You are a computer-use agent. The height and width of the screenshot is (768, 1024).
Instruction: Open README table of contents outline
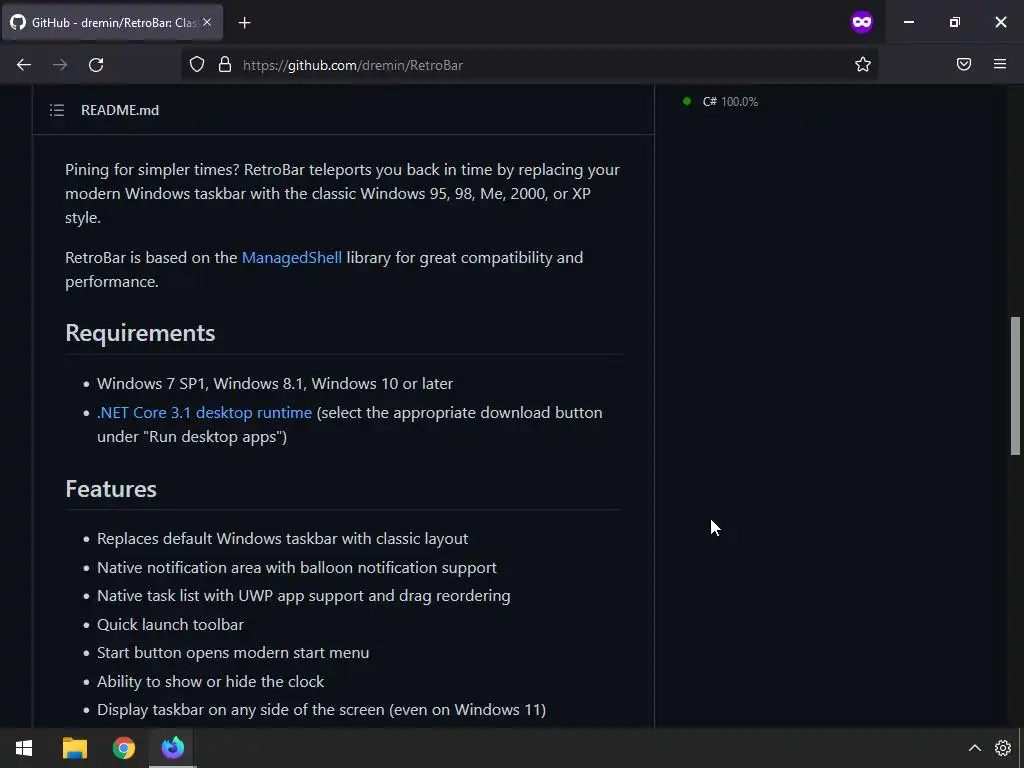pyautogui.click(x=57, y=110)
